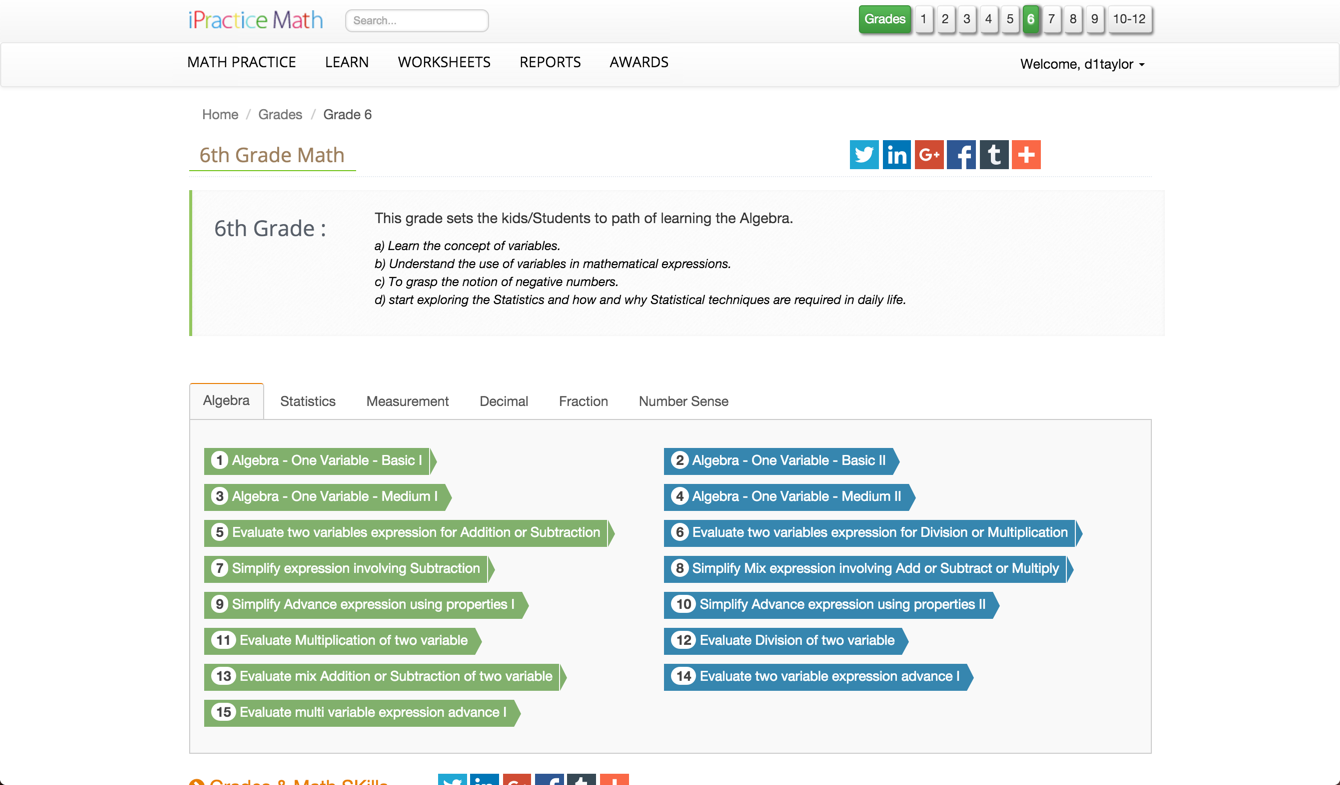Share via the LinkedIn icon
Screen dimensions: 1340x785
896,155
